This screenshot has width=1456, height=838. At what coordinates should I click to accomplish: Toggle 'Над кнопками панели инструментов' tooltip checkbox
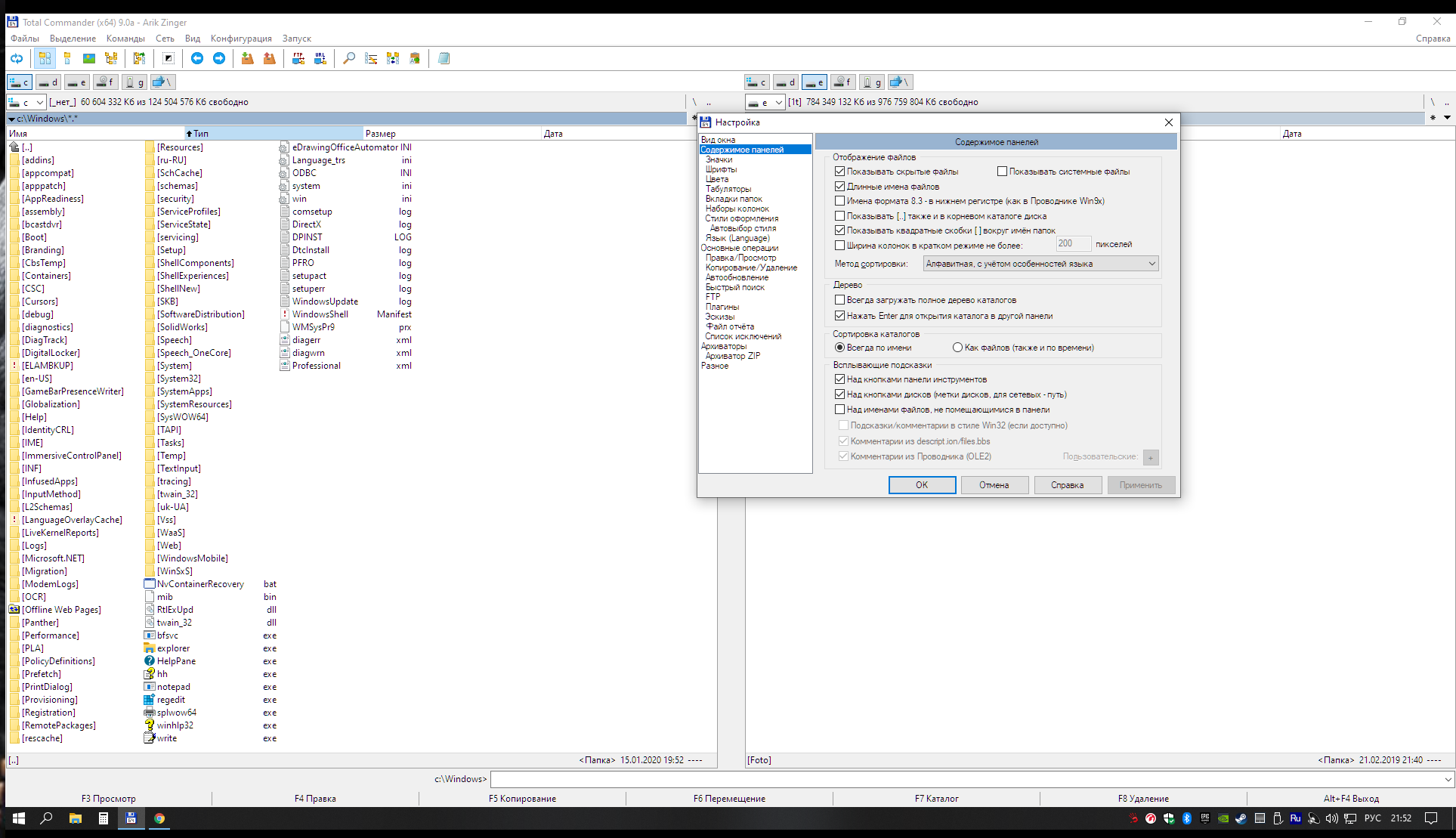(x=839, y=379)
